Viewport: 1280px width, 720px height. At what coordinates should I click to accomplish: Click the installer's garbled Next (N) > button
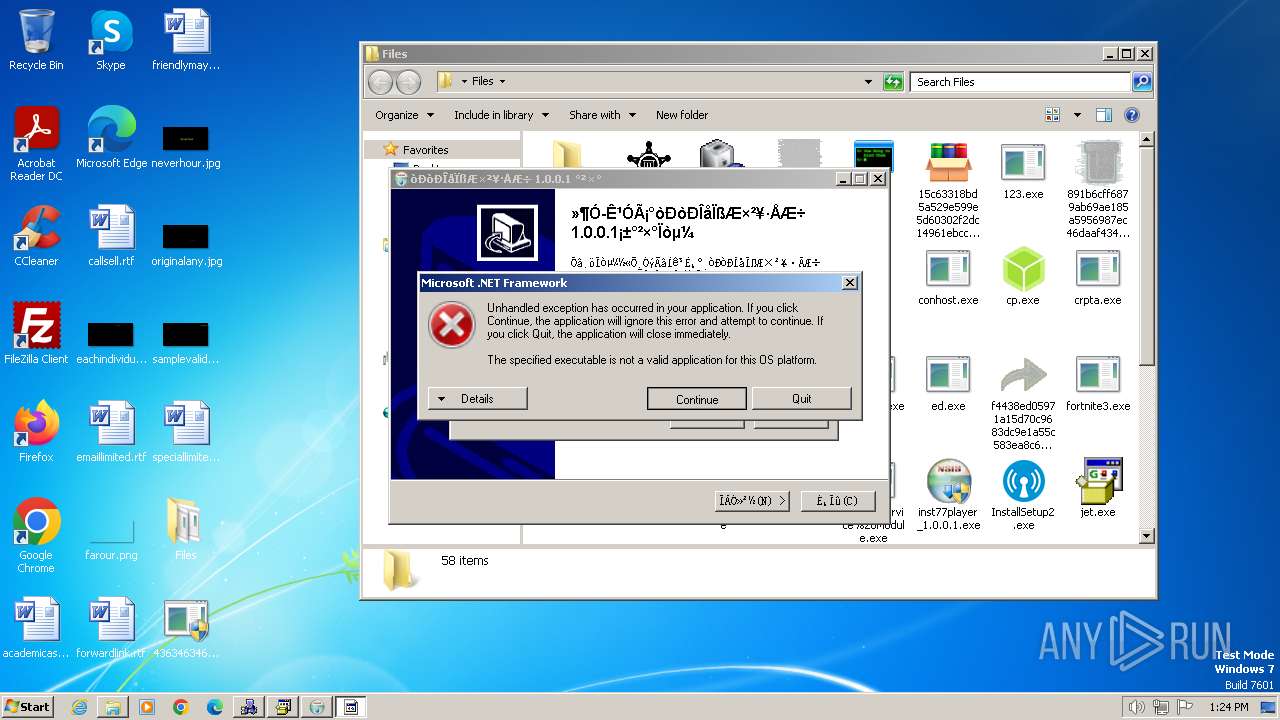(753, 500)
